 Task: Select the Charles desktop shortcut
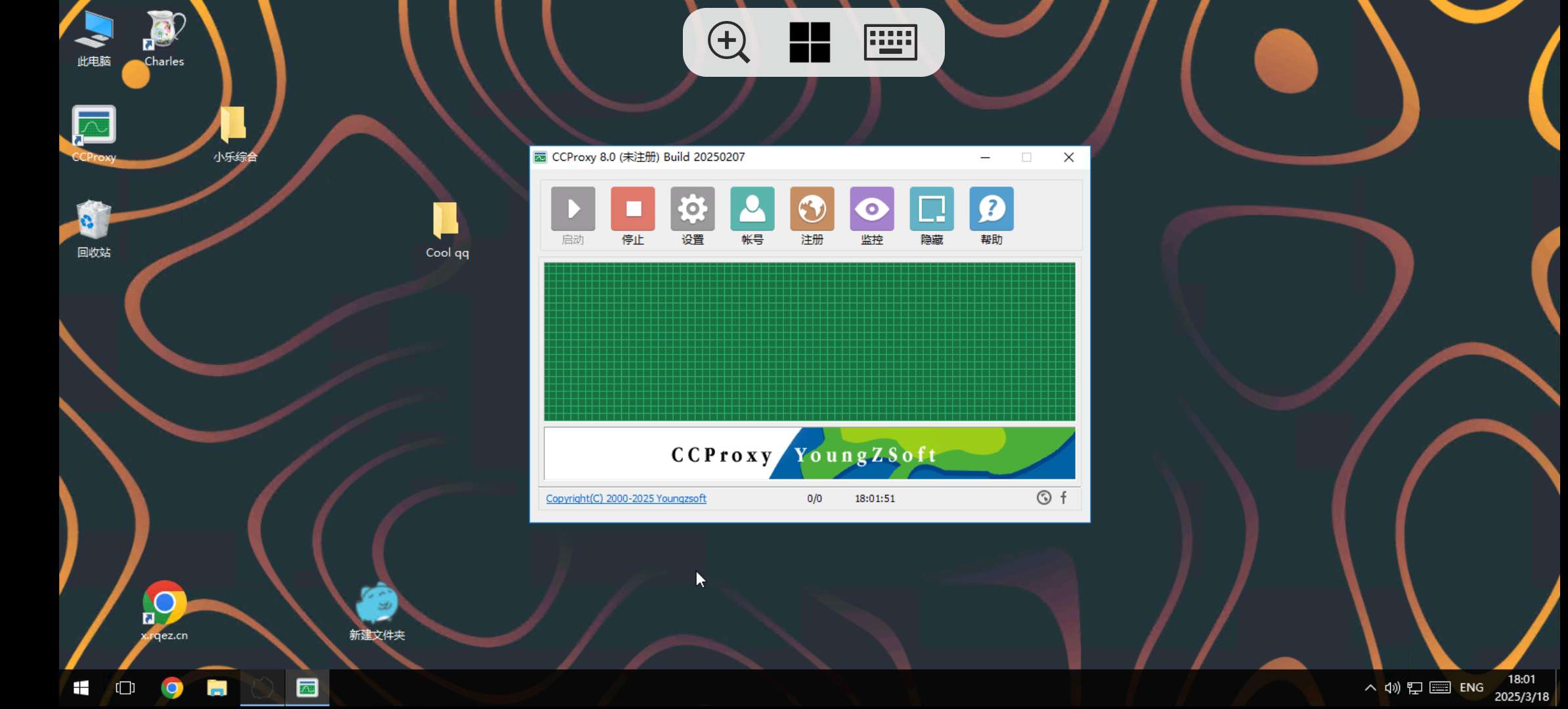164,39
